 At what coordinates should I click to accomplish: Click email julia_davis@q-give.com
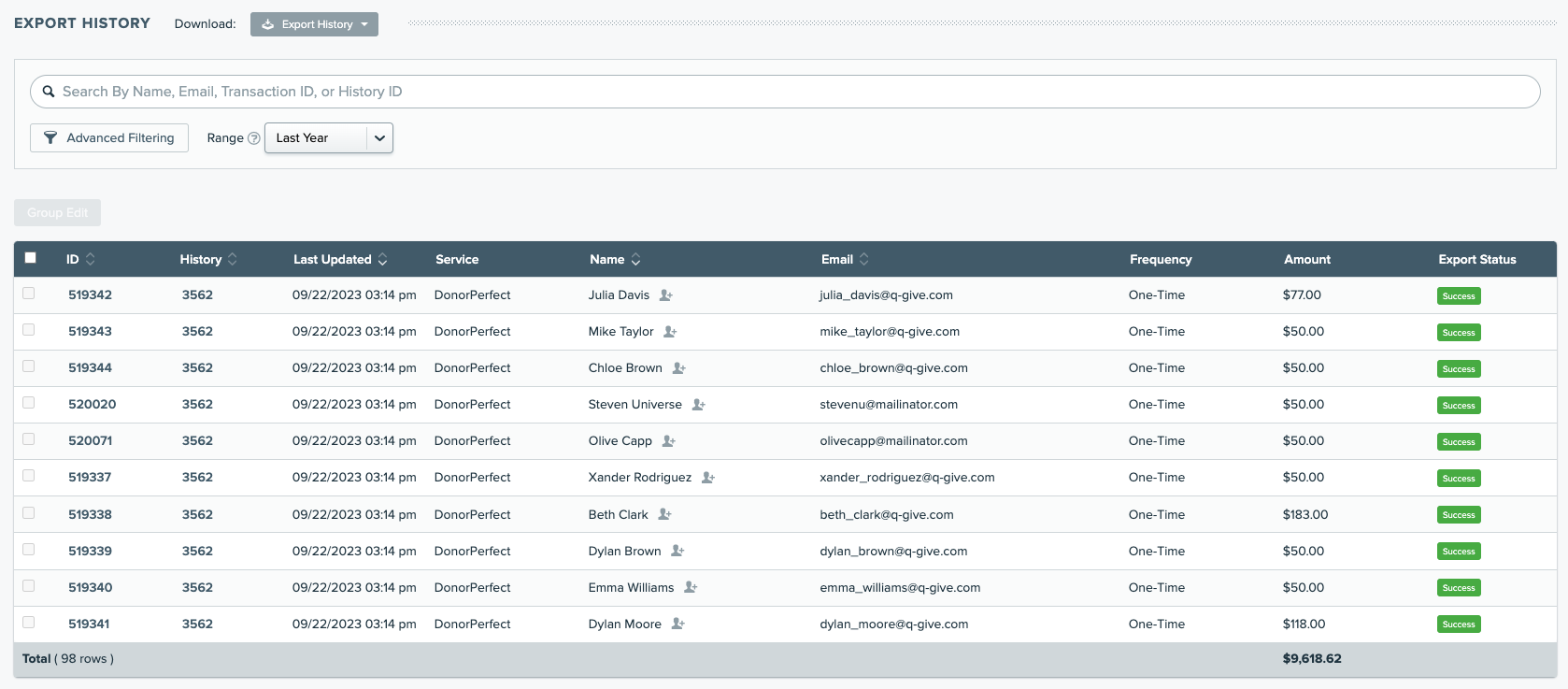[x=886, y=295]
